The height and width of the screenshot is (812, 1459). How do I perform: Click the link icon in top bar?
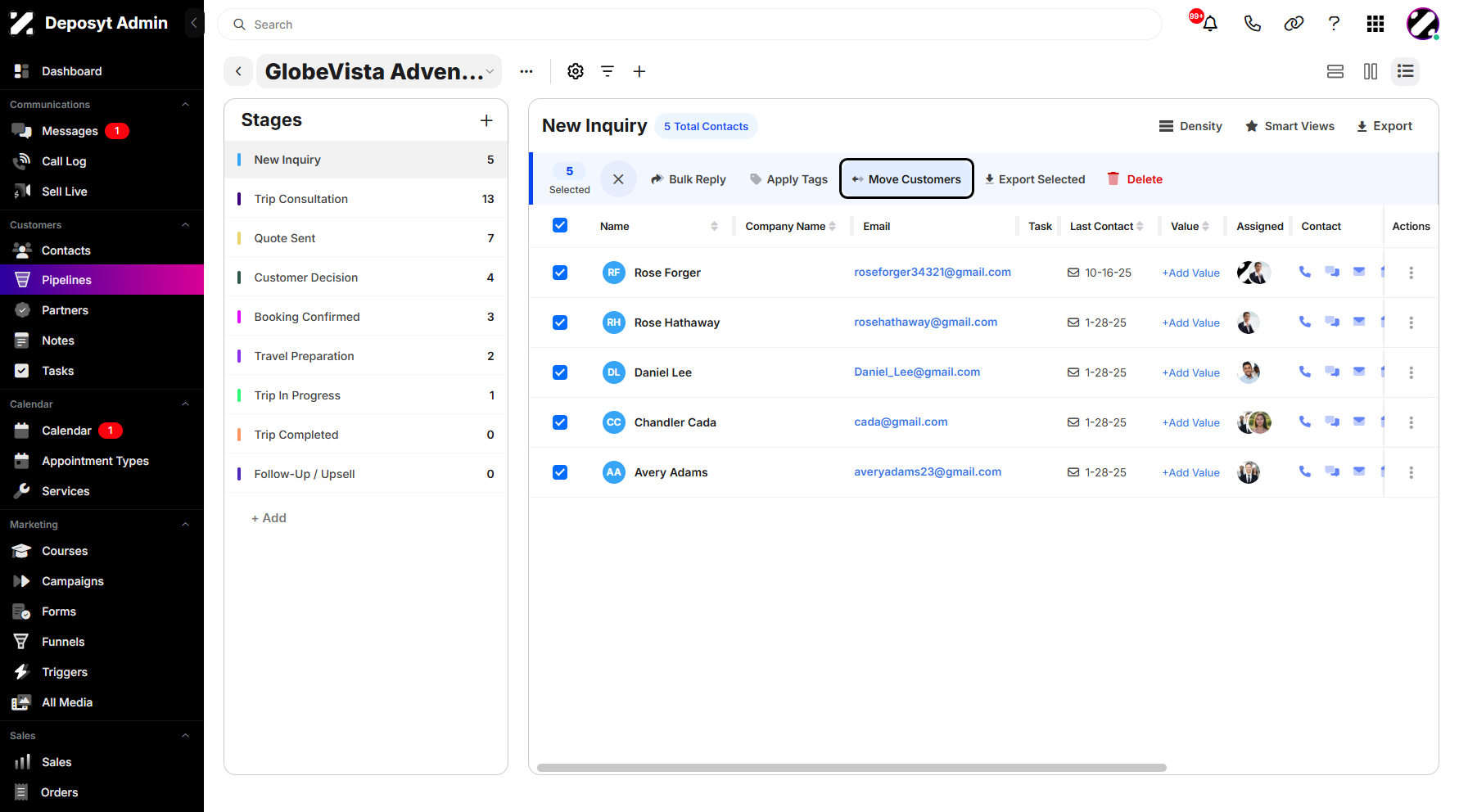(x=1294, y=24)
